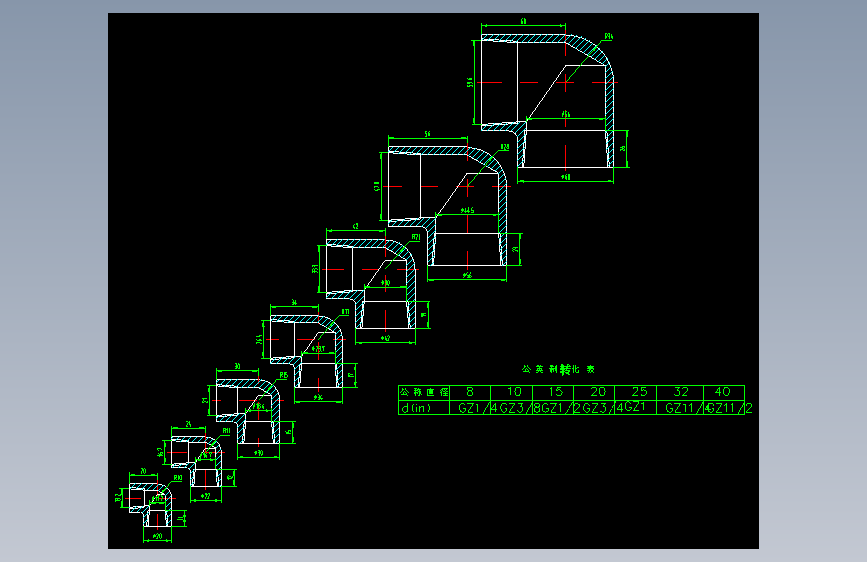
Task: Click the nominal diameter cell 40
Action: pos(724,392)
